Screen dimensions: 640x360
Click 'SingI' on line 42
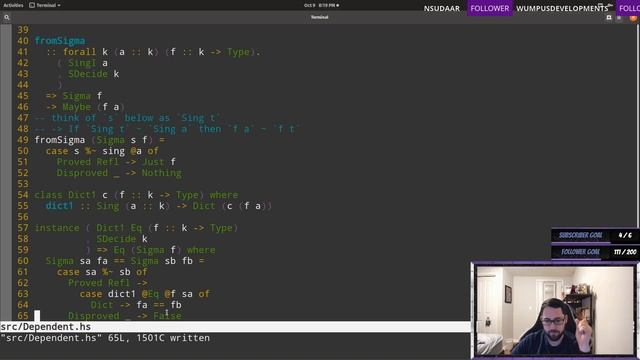(x=82, y=63)
